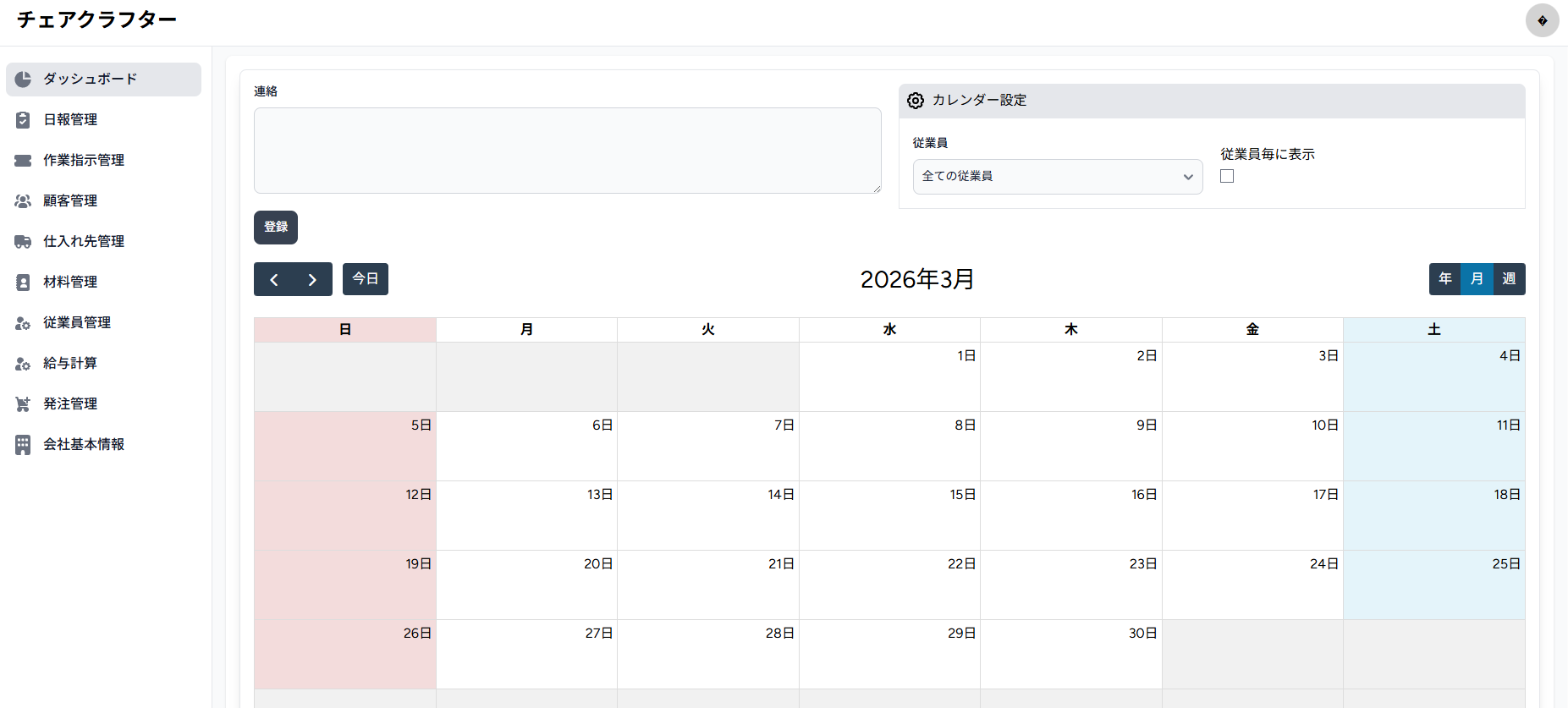1568x708 pixels.
Task: Open daily report management clipboard icon
Action: coord(23,120)
